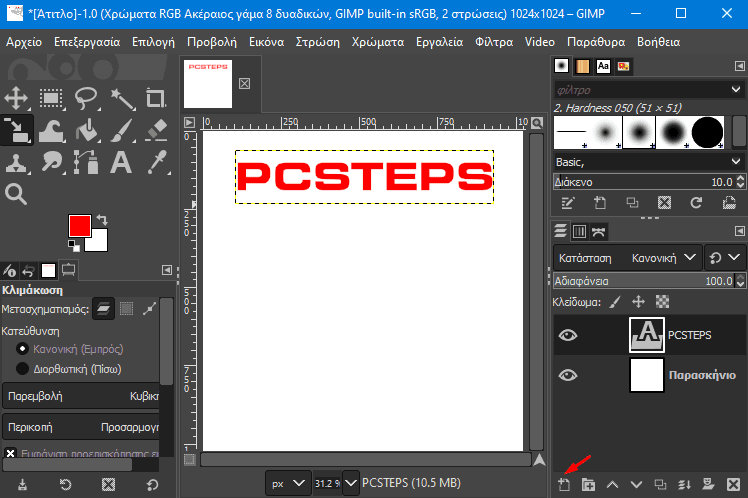748x498 pixels.
Task: Toggle the preview checkbox in tool options
Action: point(10,453)
